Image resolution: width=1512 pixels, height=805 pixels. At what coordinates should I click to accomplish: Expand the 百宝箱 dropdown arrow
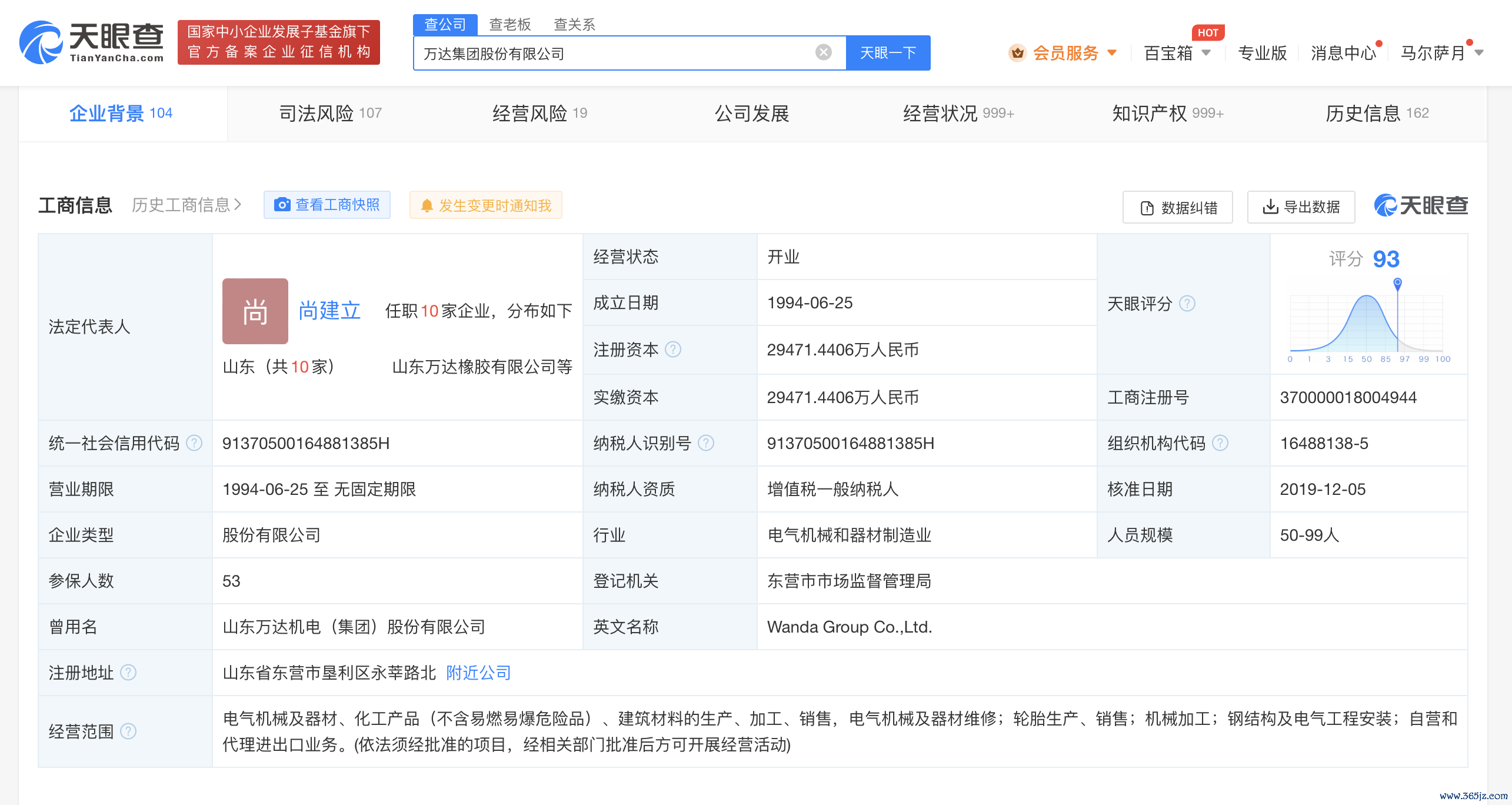[1206, 53]
